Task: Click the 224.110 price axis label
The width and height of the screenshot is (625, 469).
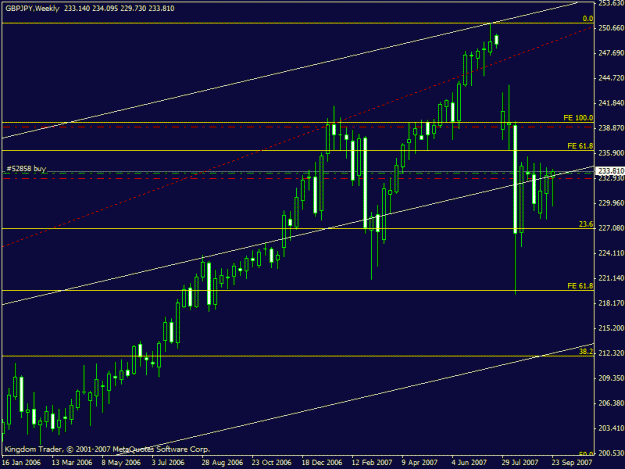Action: pos(611,253)
